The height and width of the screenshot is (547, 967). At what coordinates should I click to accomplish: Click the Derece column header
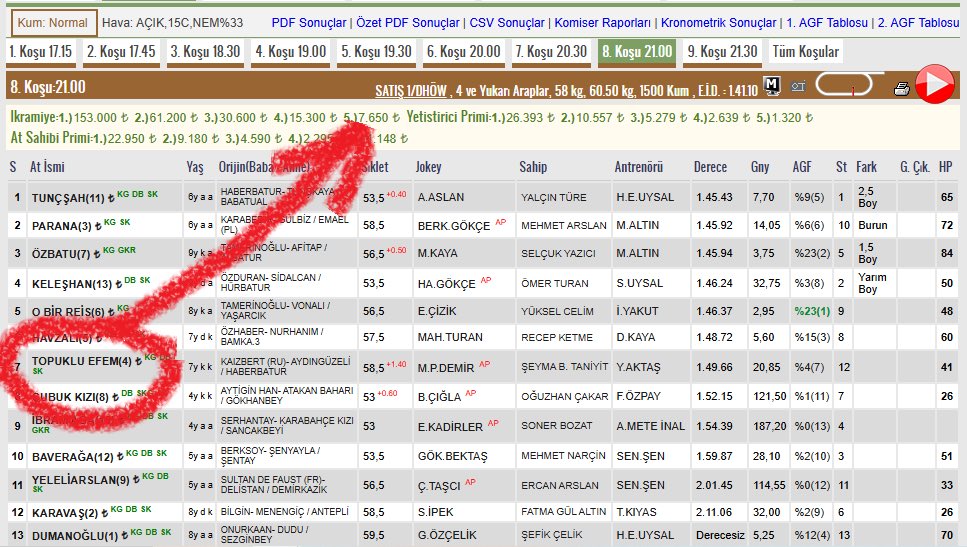click(x=710, y=167)
